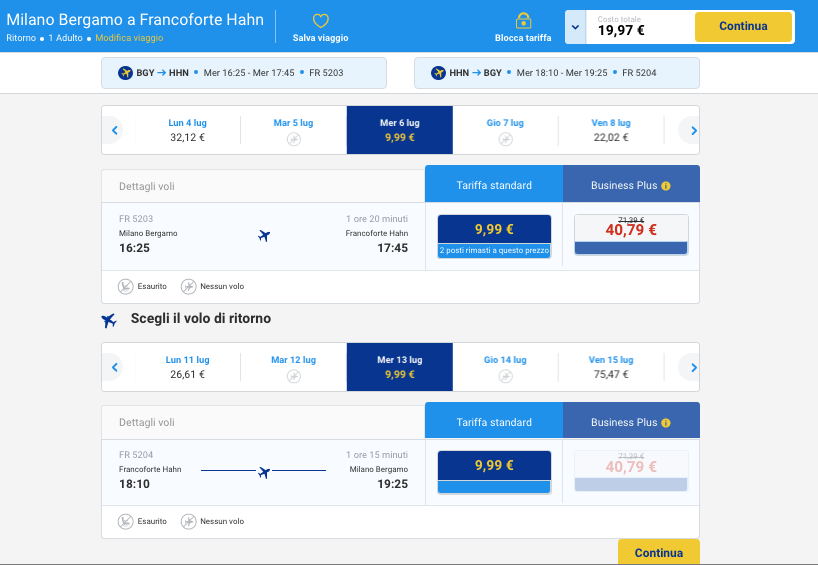Click the Modifica viaggio link
Viewport: 818px width, 565px height.
pyautogui.click(x=129, y=38)
